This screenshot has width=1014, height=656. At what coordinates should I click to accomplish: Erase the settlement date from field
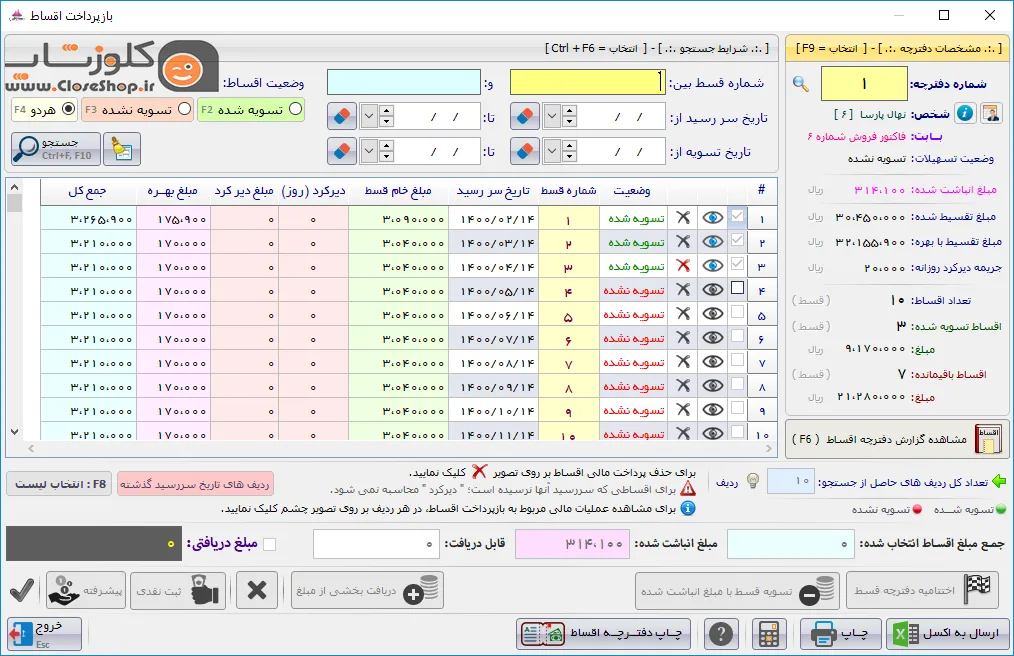(525, 151)
